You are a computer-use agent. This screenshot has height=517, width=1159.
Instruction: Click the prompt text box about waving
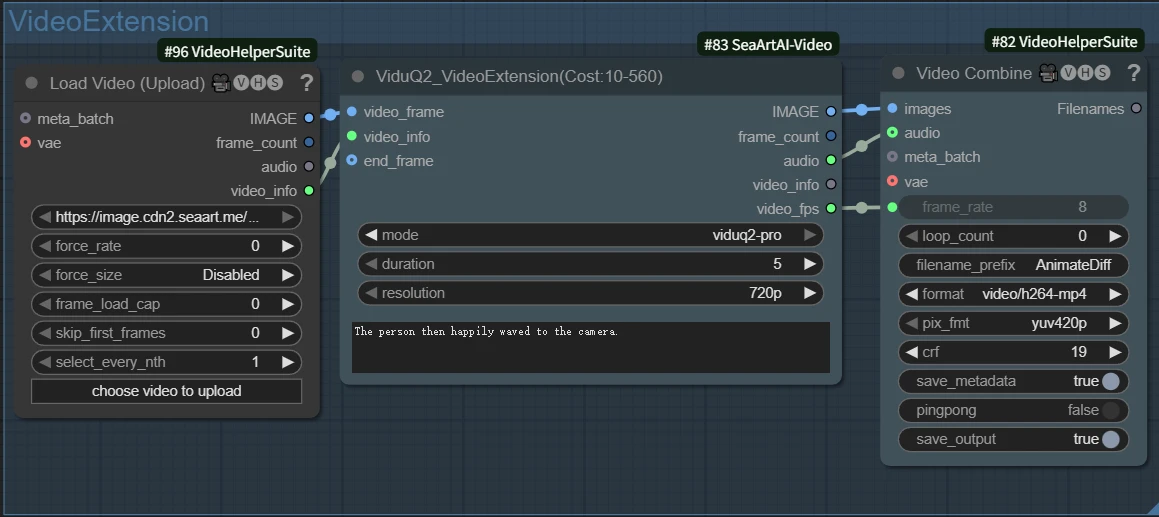click(590, 347)
